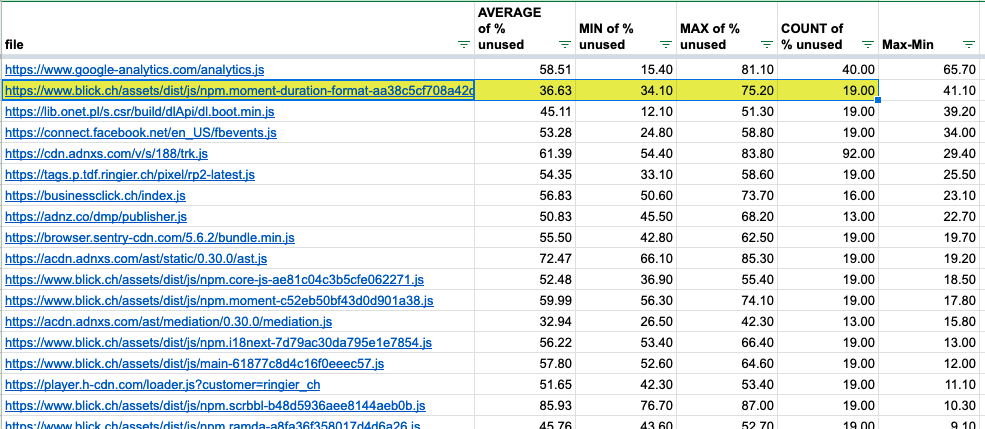The width and height of the screenshot is (985, 429).
Task: Open main-61877c8d4c16f0eeec57.js link
Action: tap(195, 364)
